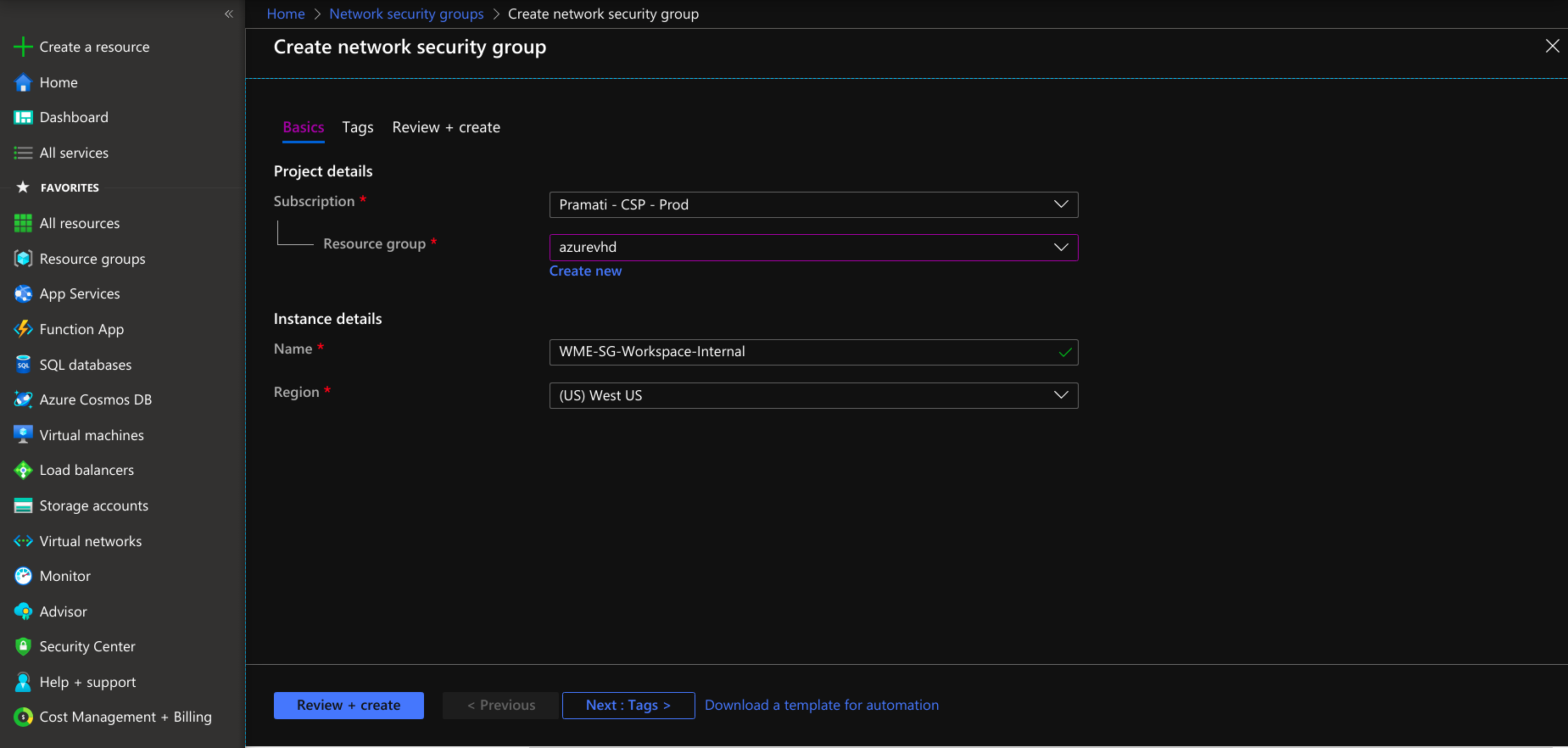Open the Azure Cosmos DB icon
The width and height of the screenshot is (1568, 748).
click(23, 399)
